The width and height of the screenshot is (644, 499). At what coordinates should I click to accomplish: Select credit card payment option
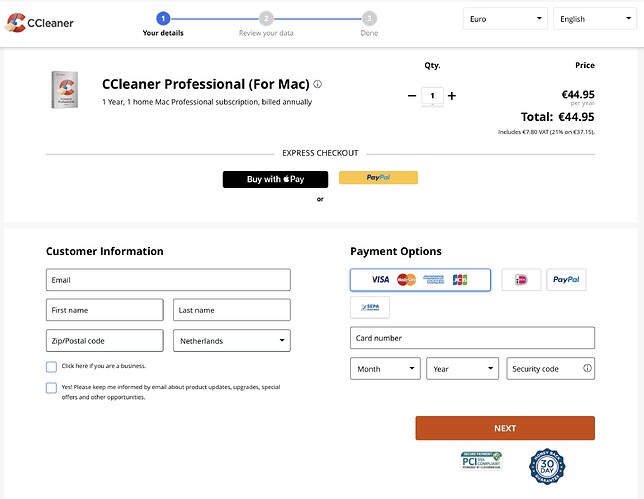point(420,280)
